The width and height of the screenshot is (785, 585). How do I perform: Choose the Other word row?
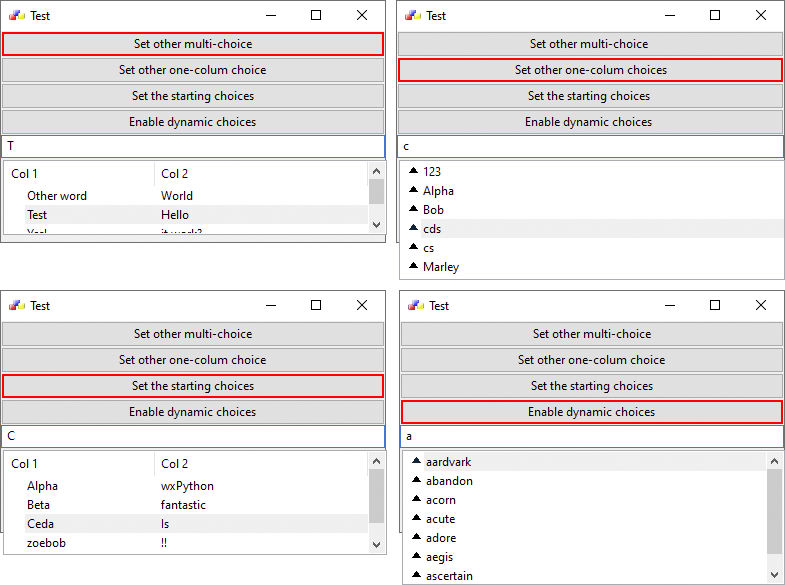point(57,196)
